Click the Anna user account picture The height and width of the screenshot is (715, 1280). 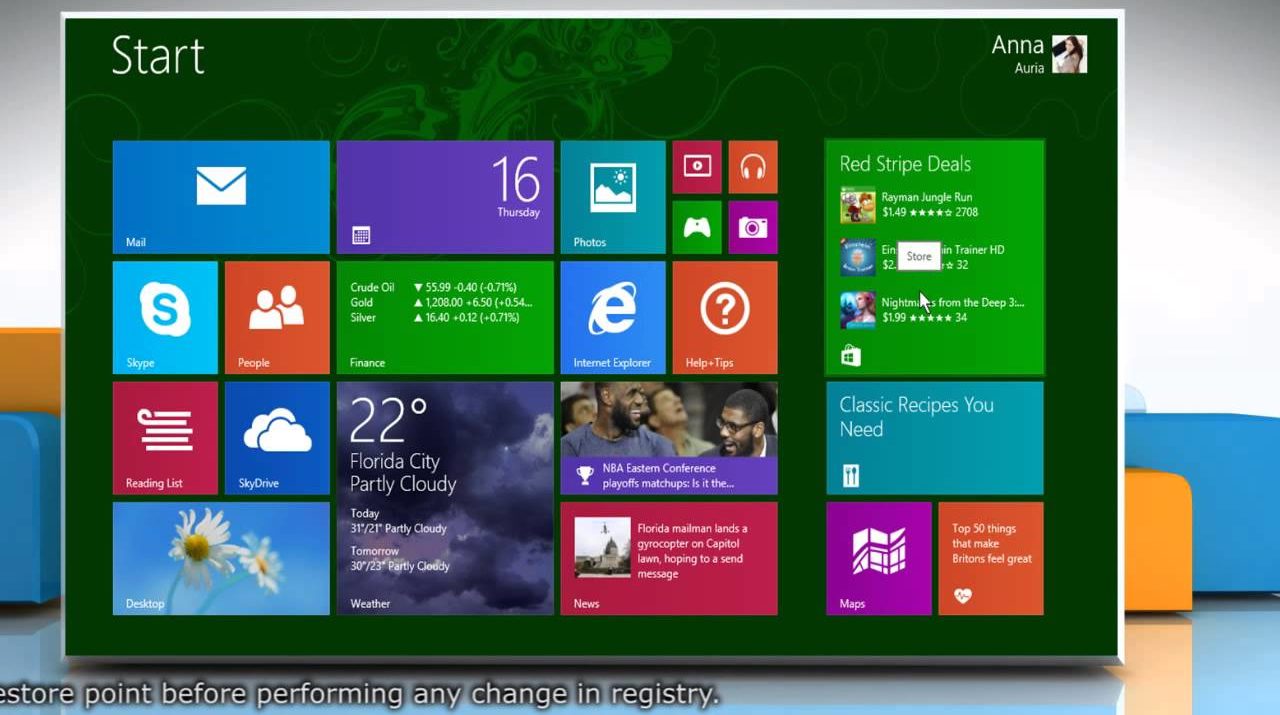[x=1069, y=54]
